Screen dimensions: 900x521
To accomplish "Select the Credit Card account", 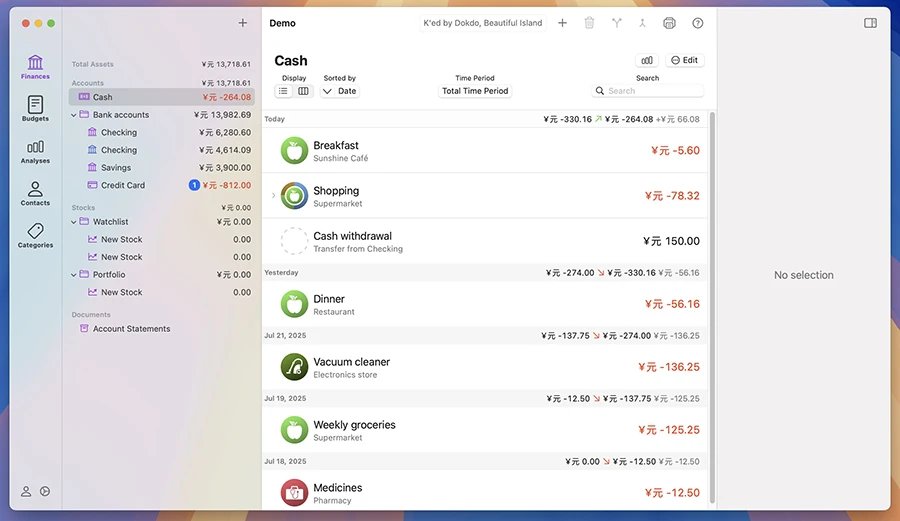I will click(122, 185).
